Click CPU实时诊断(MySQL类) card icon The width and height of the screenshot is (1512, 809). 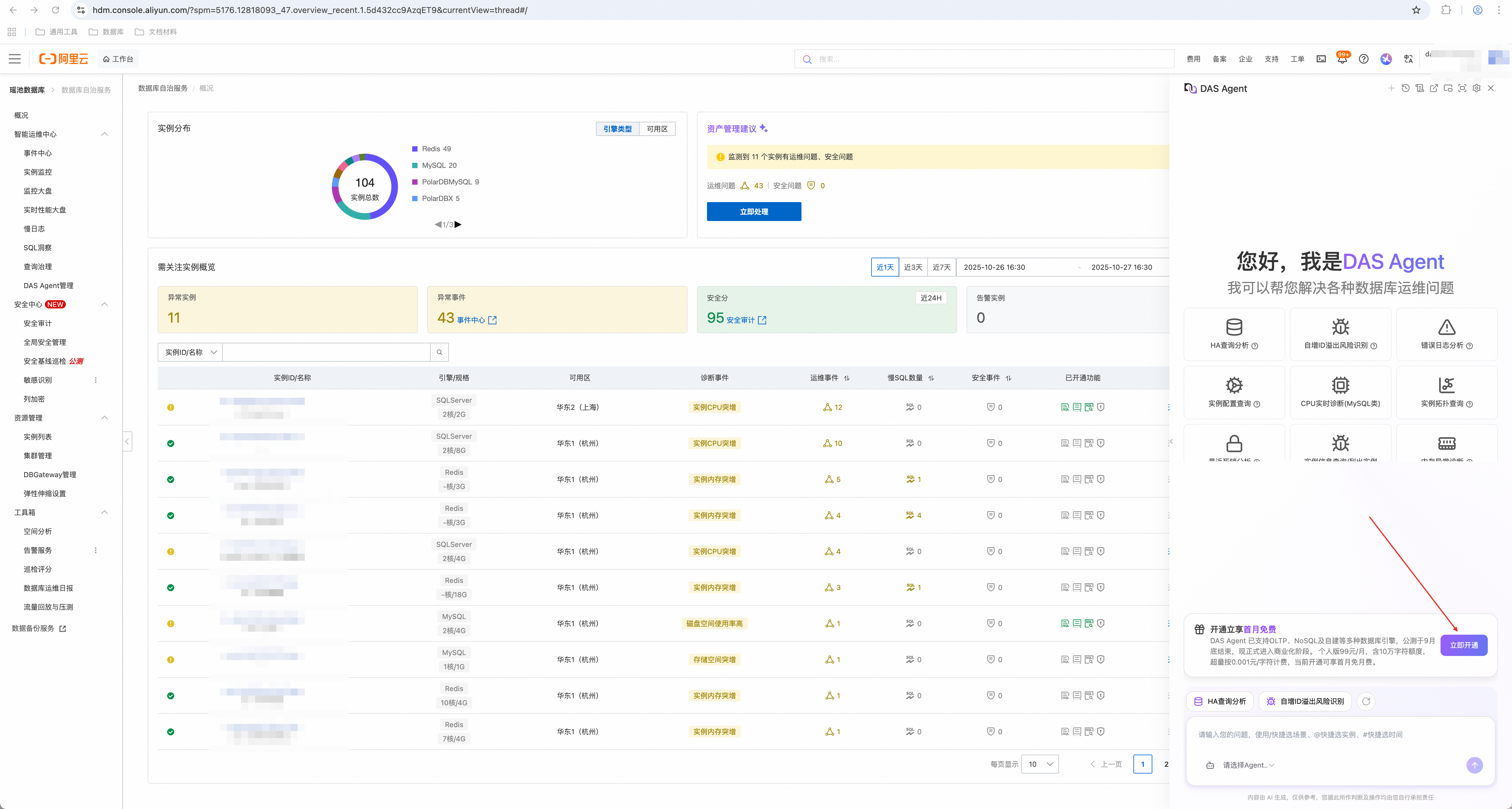(x=1340, y=385)
